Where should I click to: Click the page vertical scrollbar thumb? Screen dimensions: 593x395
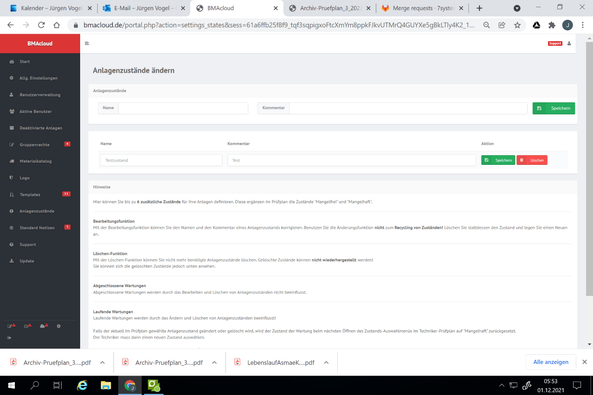tap(589, 168)
